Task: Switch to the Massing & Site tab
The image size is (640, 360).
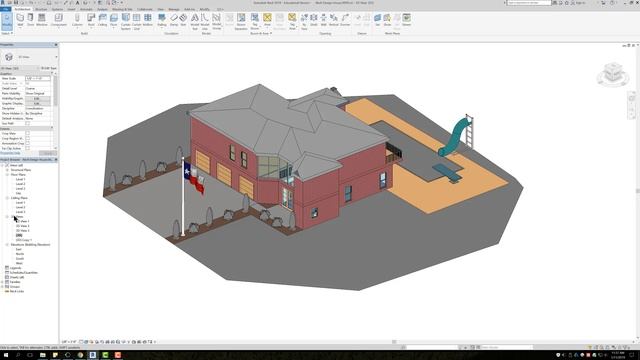Action: pyautogui.click(x=122, y=9)
